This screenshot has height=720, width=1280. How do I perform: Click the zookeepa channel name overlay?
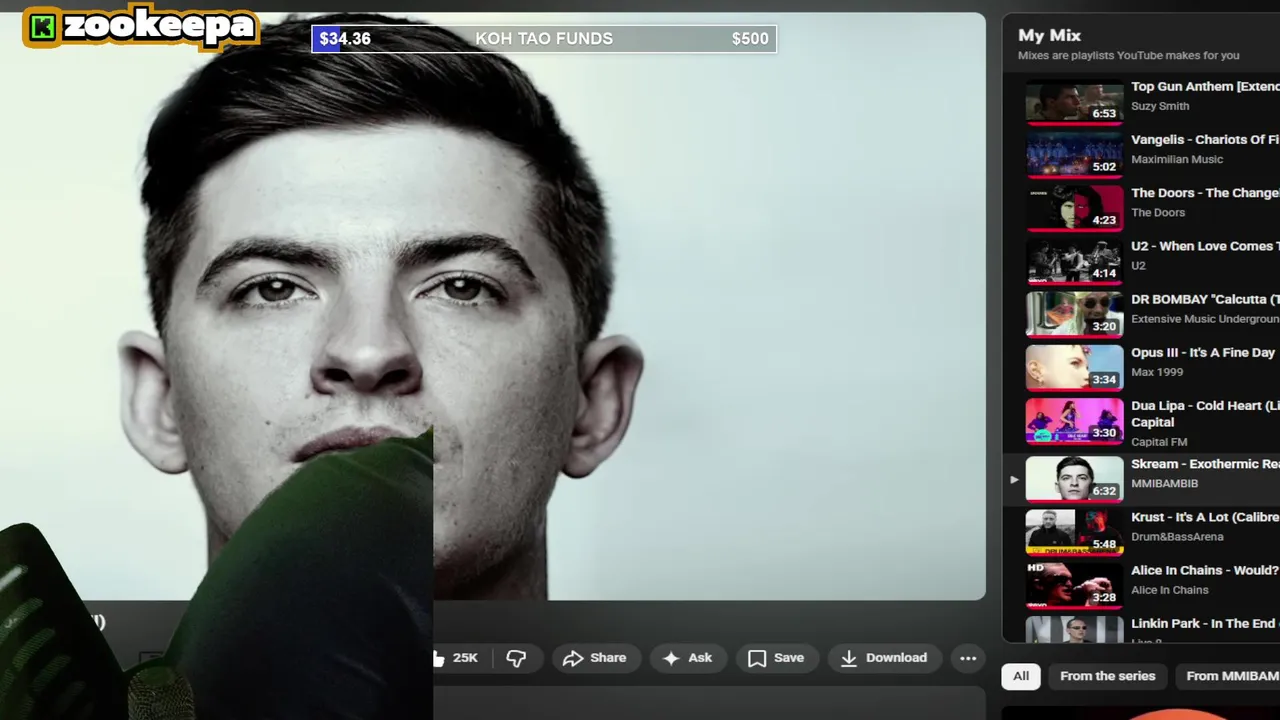(159, 25)
